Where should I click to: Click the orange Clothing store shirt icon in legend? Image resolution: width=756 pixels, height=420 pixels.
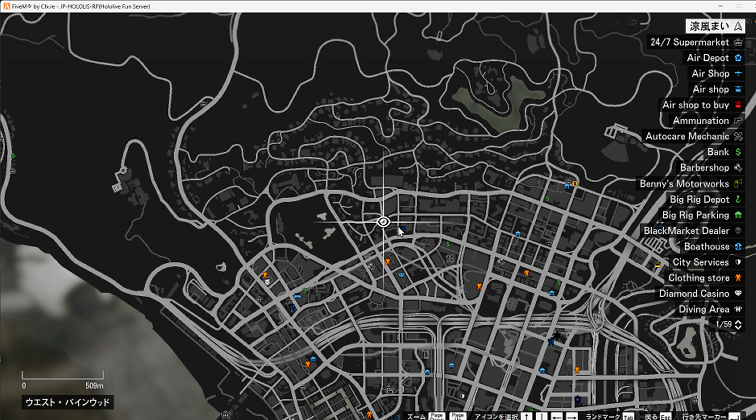coord(738,278)
